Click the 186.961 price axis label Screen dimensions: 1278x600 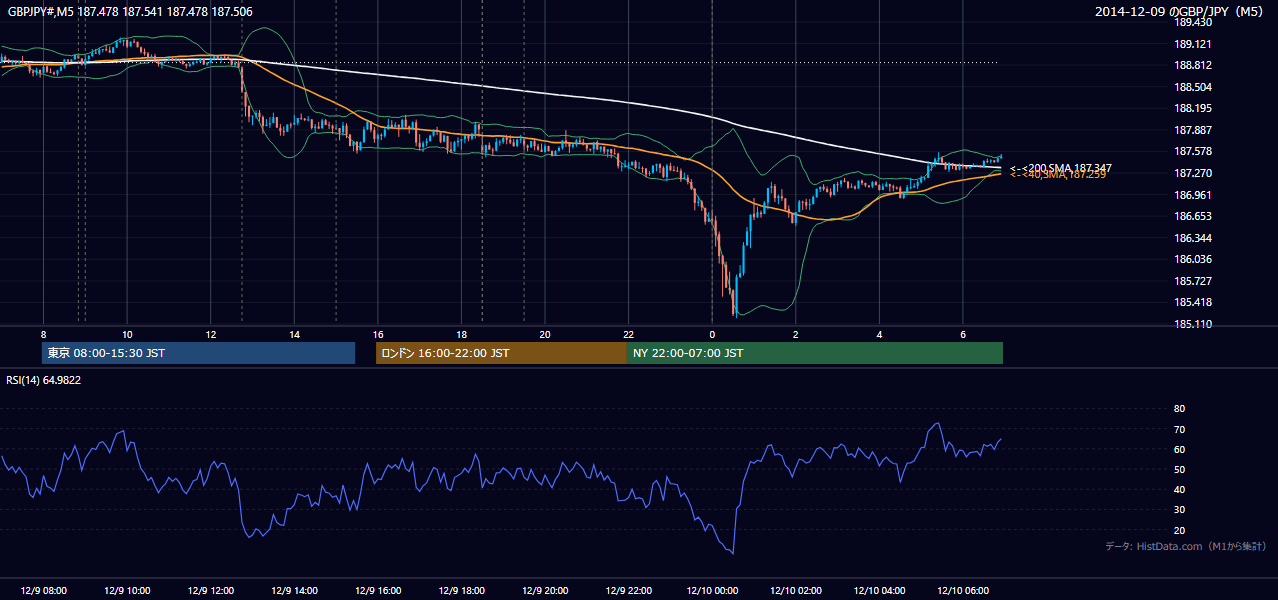pyautogui.click(x=1192, y=195)
